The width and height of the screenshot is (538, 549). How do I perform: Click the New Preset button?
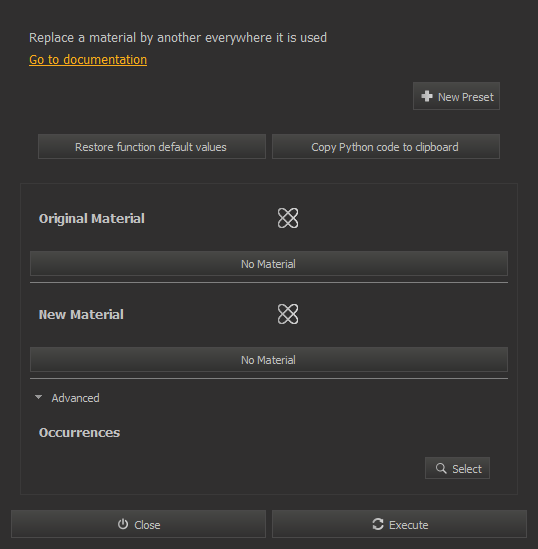click(456, 96)
